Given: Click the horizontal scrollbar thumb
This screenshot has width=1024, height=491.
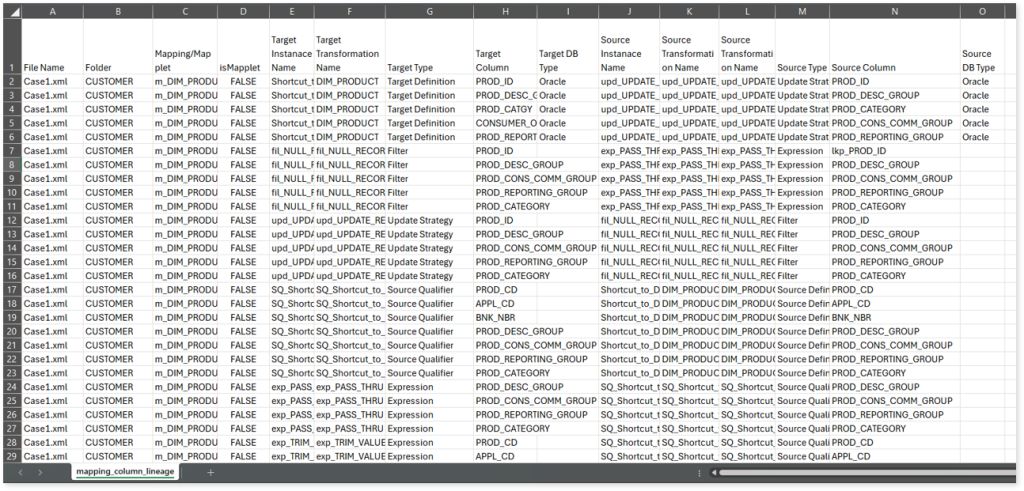Looking at the screenshot, I should pos(869,472).
